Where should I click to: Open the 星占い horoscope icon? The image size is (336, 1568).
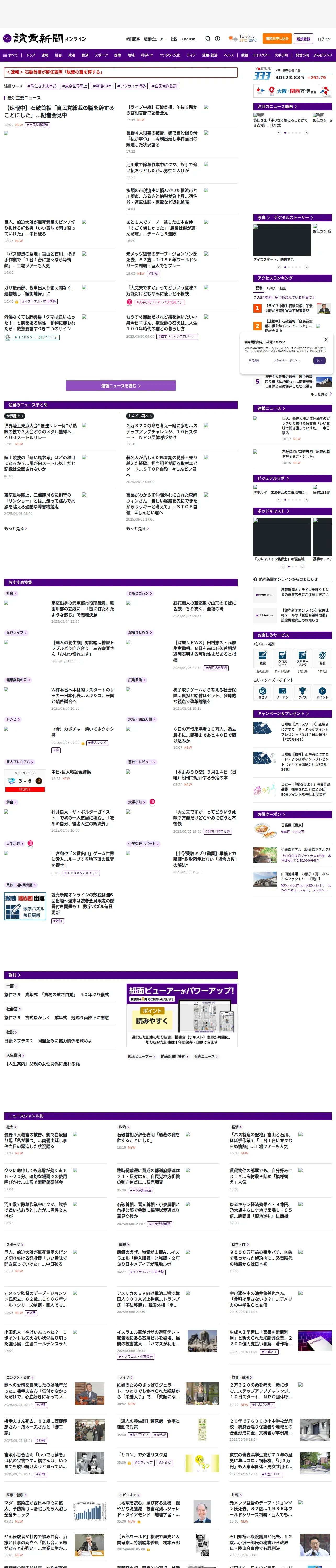coord(263,692)
